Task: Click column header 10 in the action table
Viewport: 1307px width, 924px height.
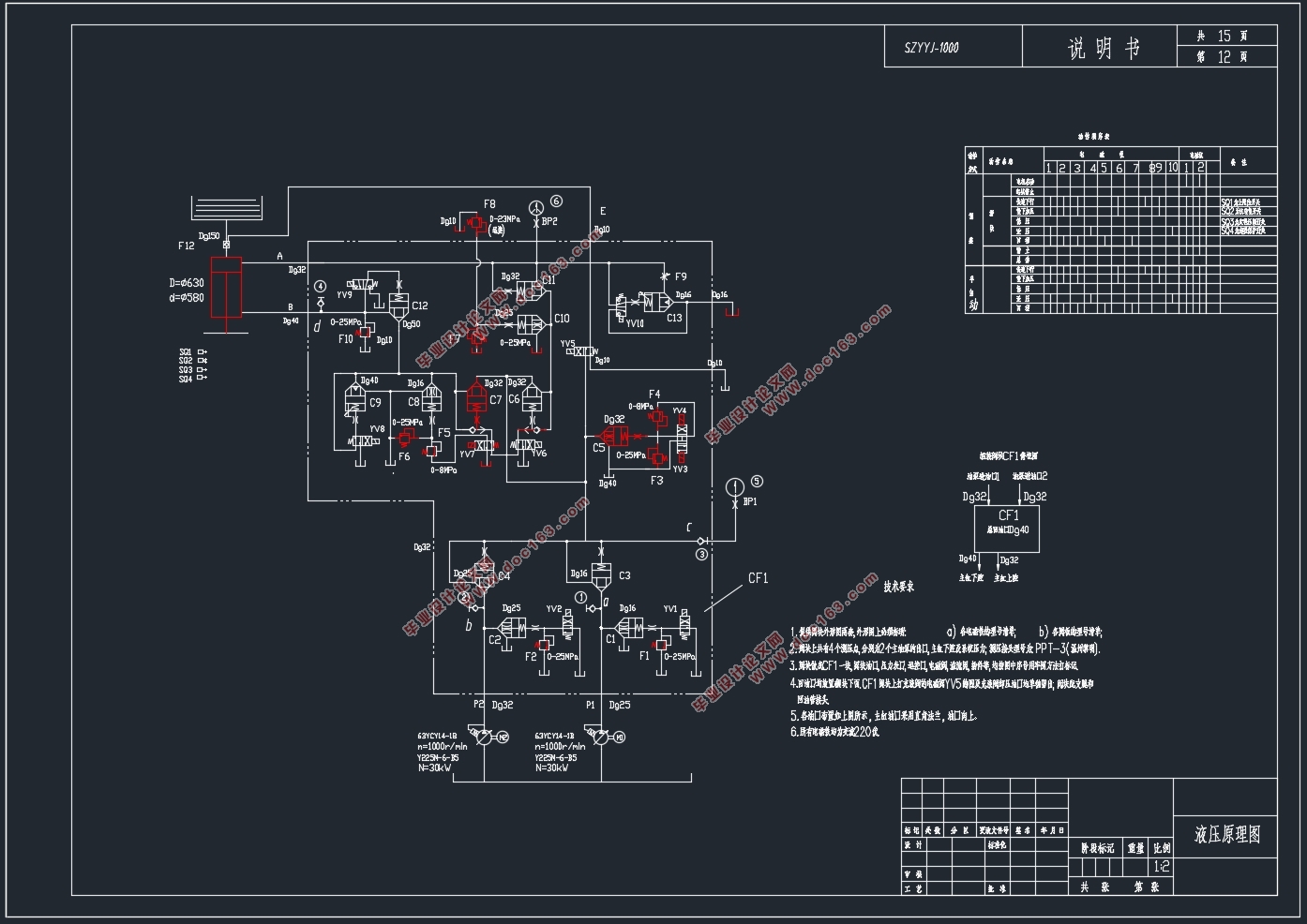Action: [x=1172, y=168]
